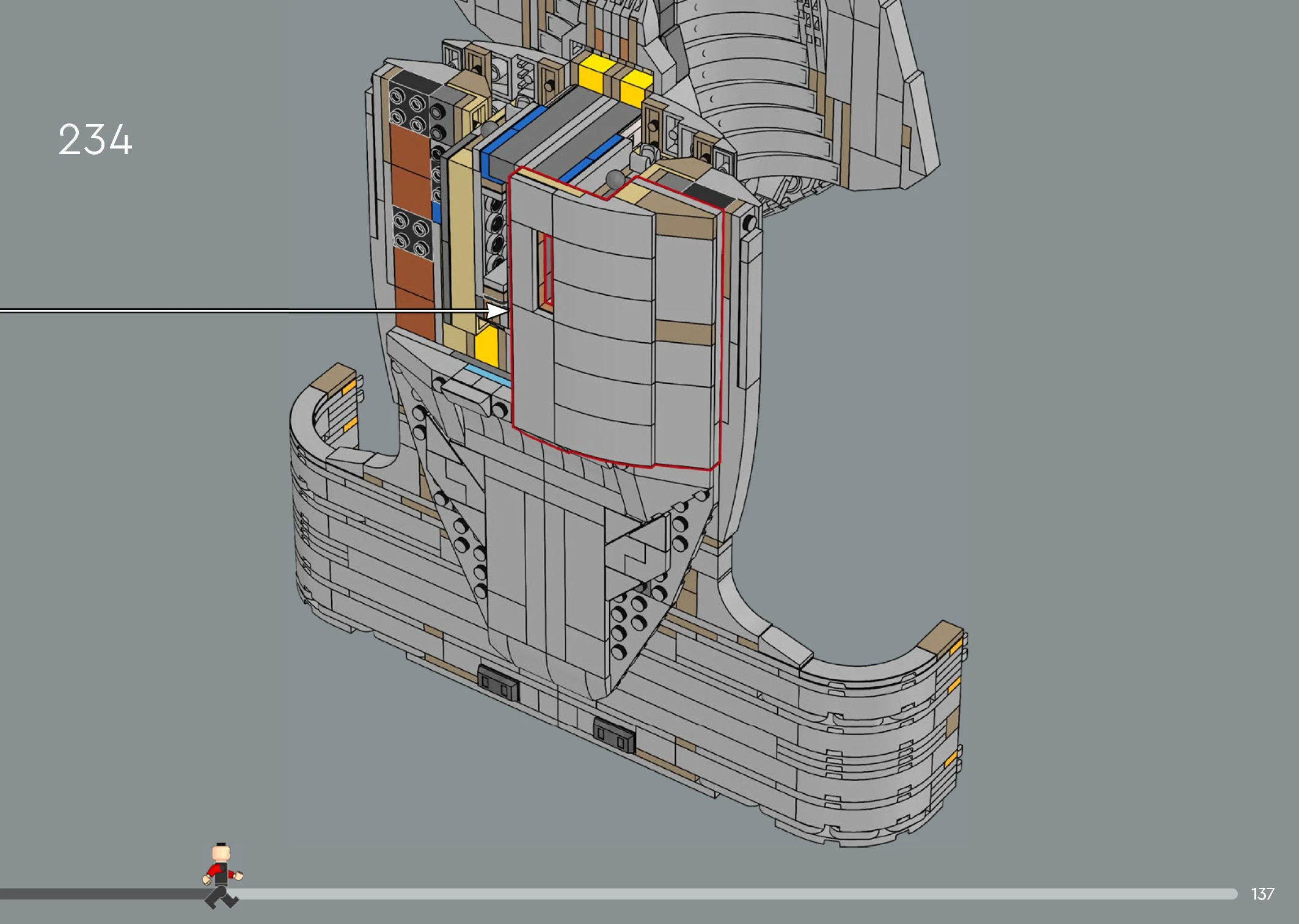Click the left black clip on the base
This screenshot has width=1299, height=924.
[x=498, y=684]
